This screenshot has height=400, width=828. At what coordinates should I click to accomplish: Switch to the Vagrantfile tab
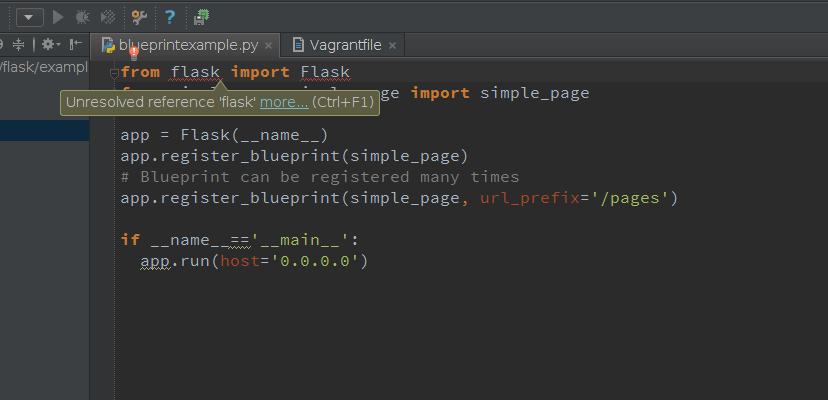(345, 45)
